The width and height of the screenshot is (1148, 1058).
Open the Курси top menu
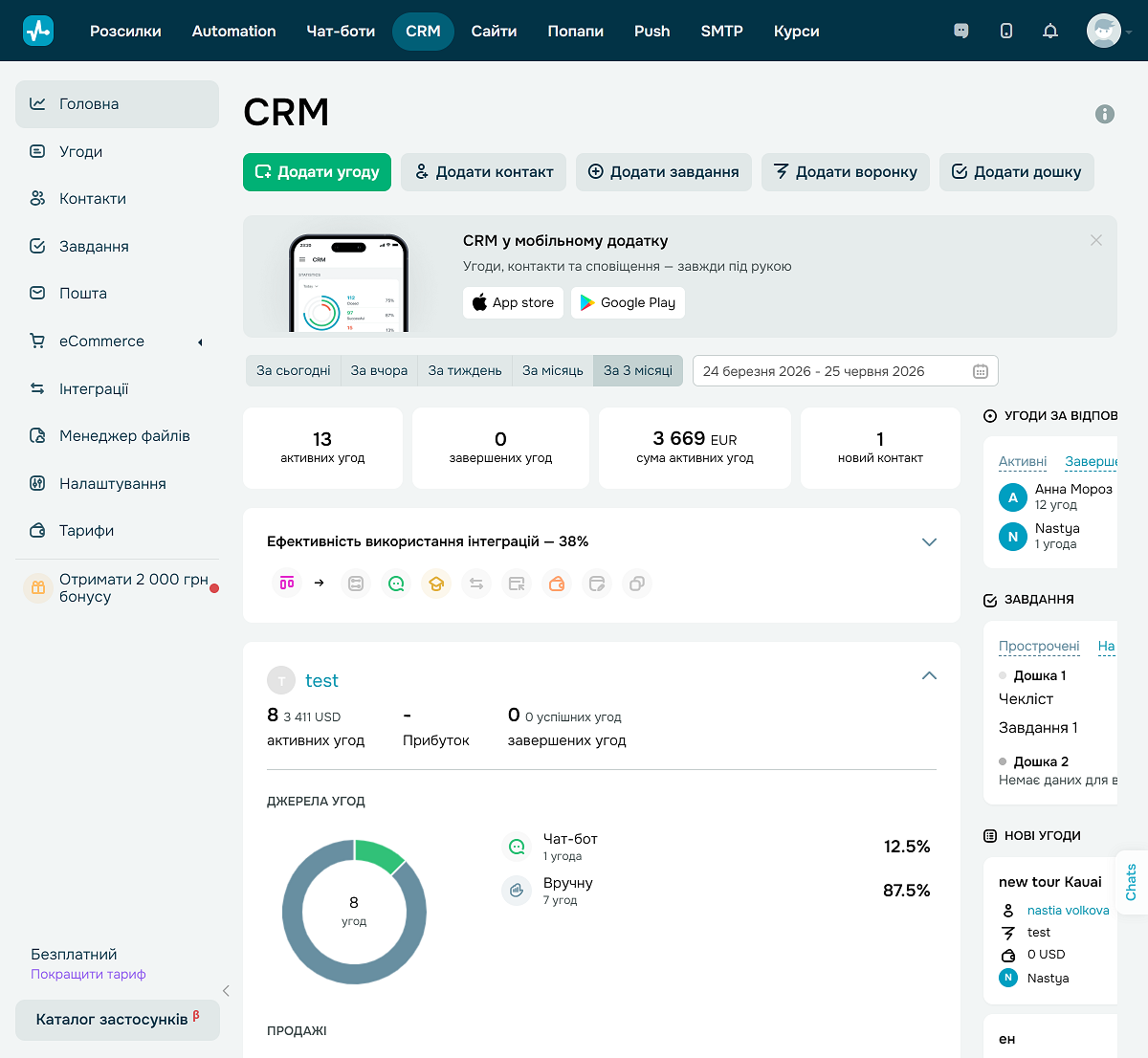click(x=796, y=31)
